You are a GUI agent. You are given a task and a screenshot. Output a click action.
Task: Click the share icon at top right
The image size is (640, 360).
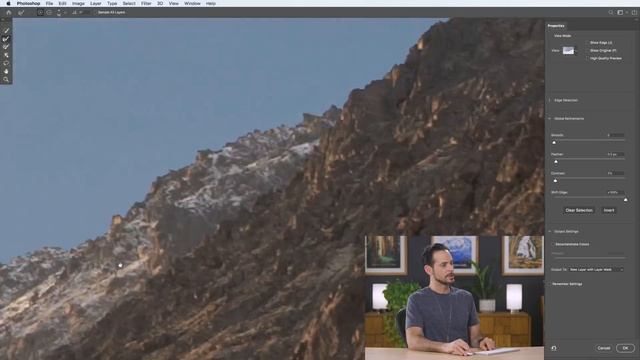pos(634,13)
